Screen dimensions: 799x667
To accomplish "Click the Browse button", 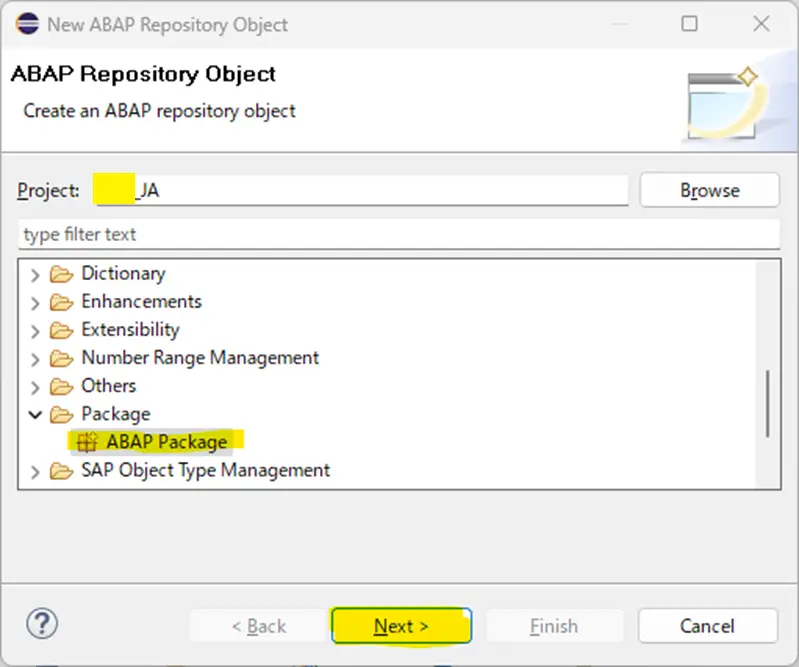I will (x=709, y=190).
